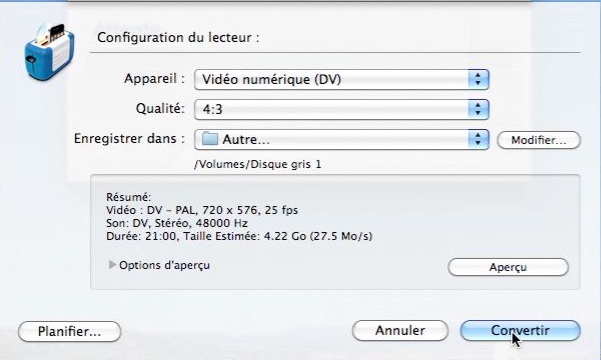Click the Aperçu preview button
Screen dimensions: 601x360
click(508, 267)
